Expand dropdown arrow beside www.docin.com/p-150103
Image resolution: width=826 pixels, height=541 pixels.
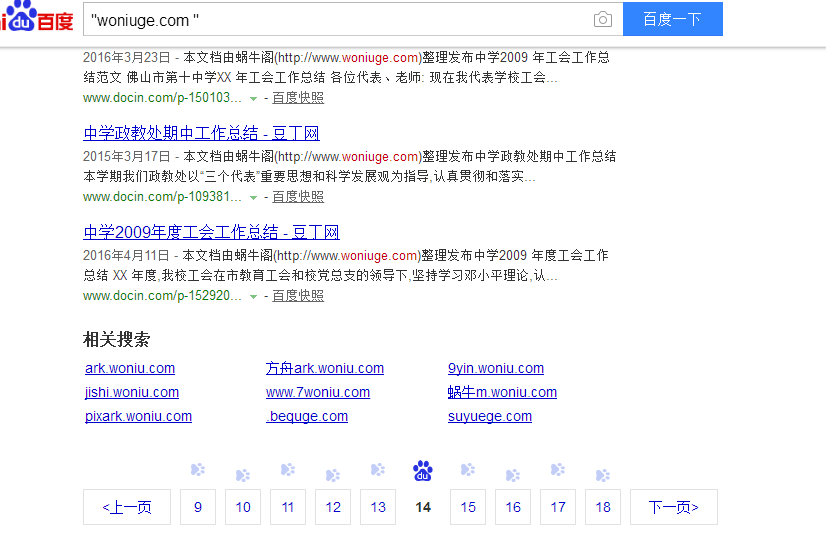[x=253, y=98]
